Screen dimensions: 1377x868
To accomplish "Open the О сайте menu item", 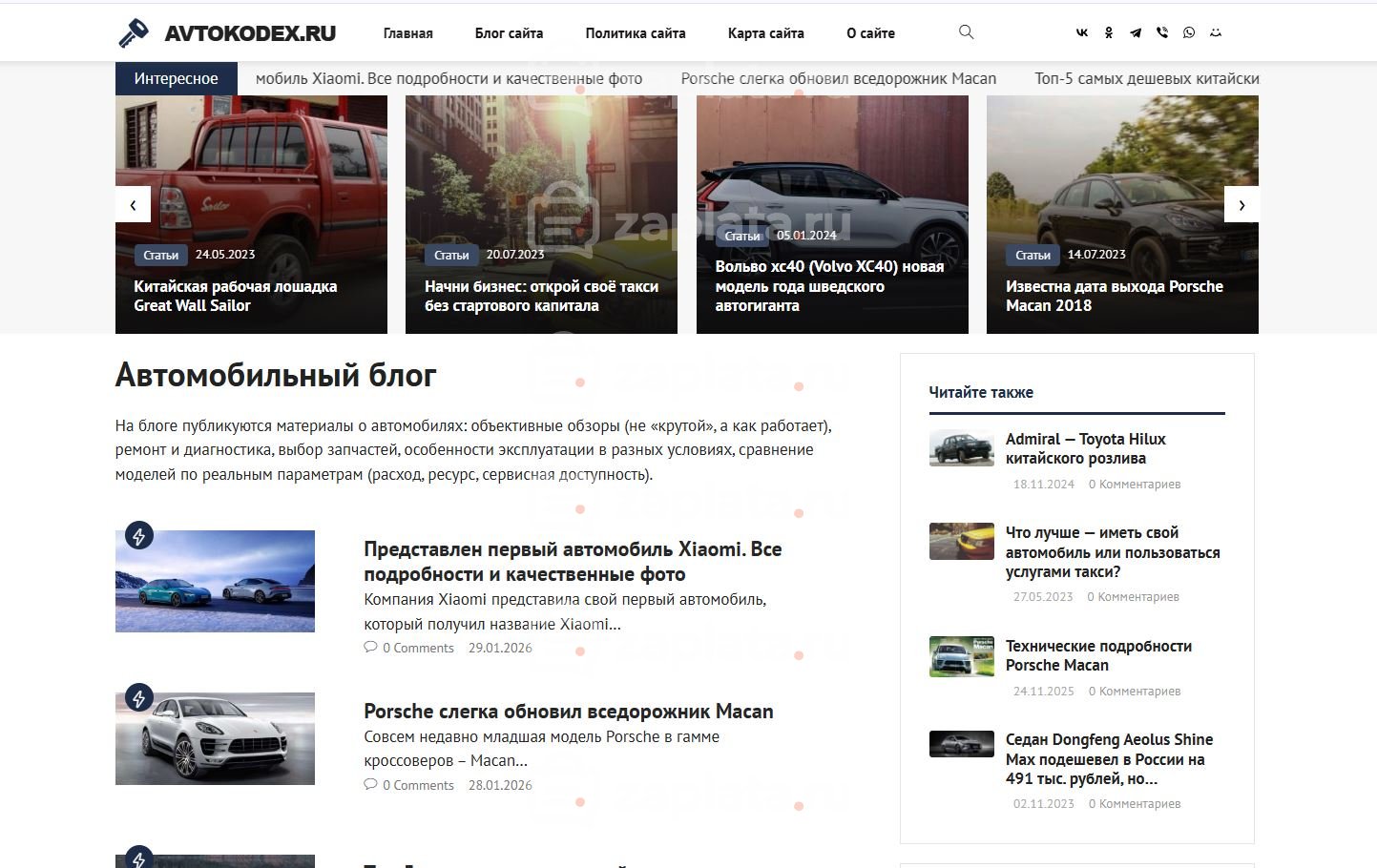I will pyautogui.click(x=870, y=32).
